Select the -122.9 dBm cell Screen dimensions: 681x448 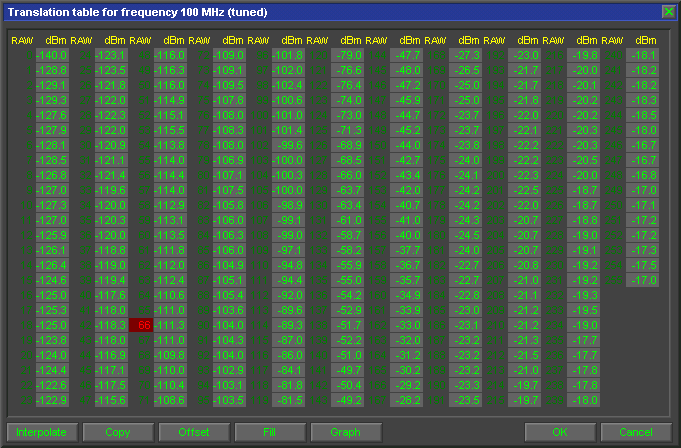tap(51, 400)
